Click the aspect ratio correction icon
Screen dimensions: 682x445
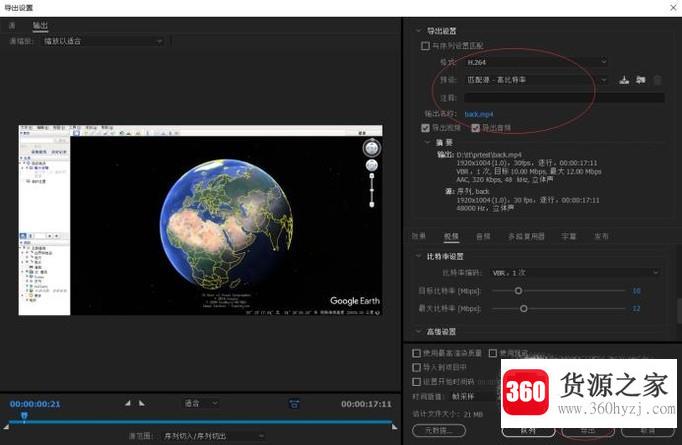tap(294, 404)
